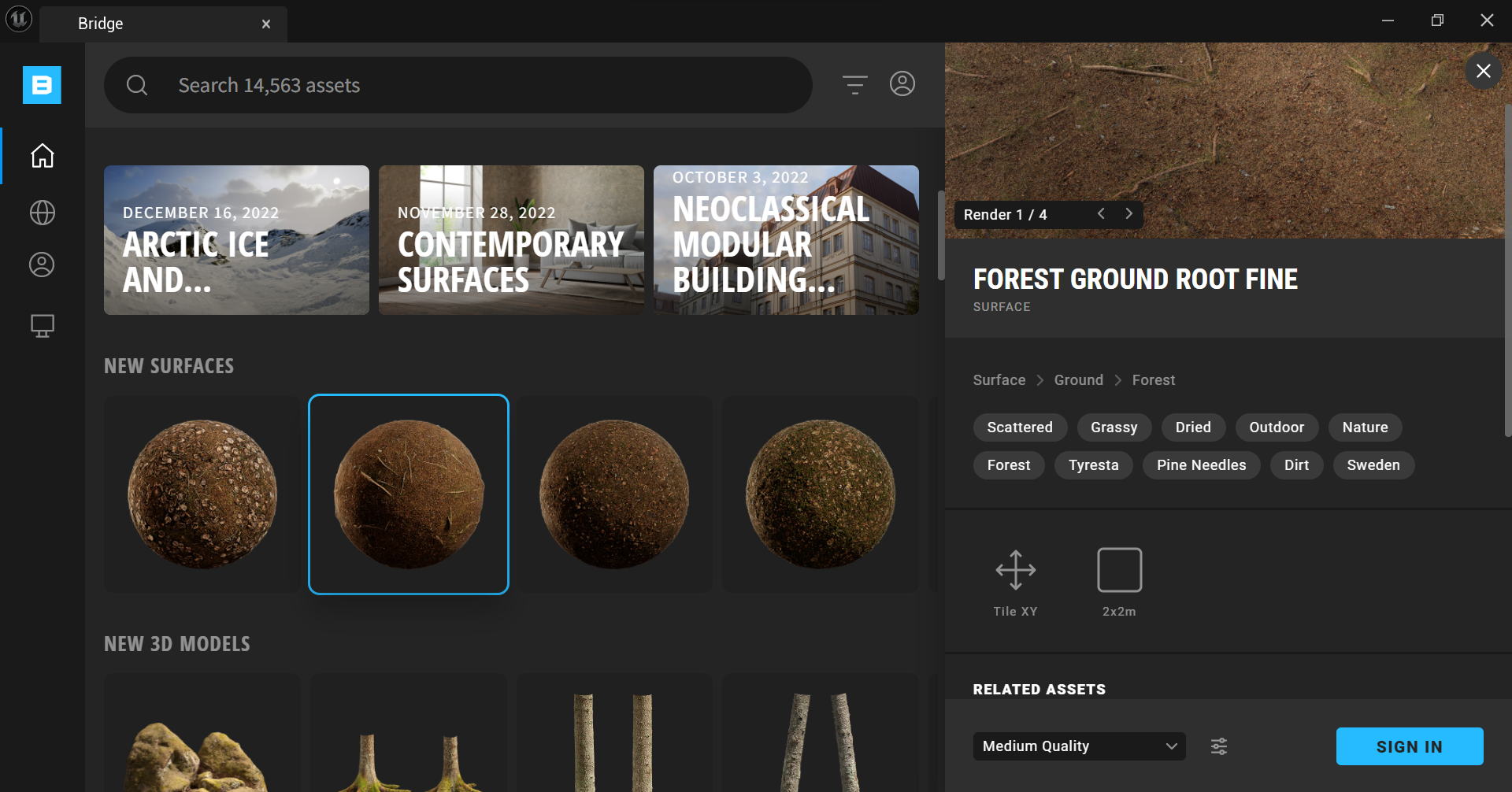The image size is (1512, 792).
Task: Click the Quixel Bridge logo icon
Action: point(42,85)
